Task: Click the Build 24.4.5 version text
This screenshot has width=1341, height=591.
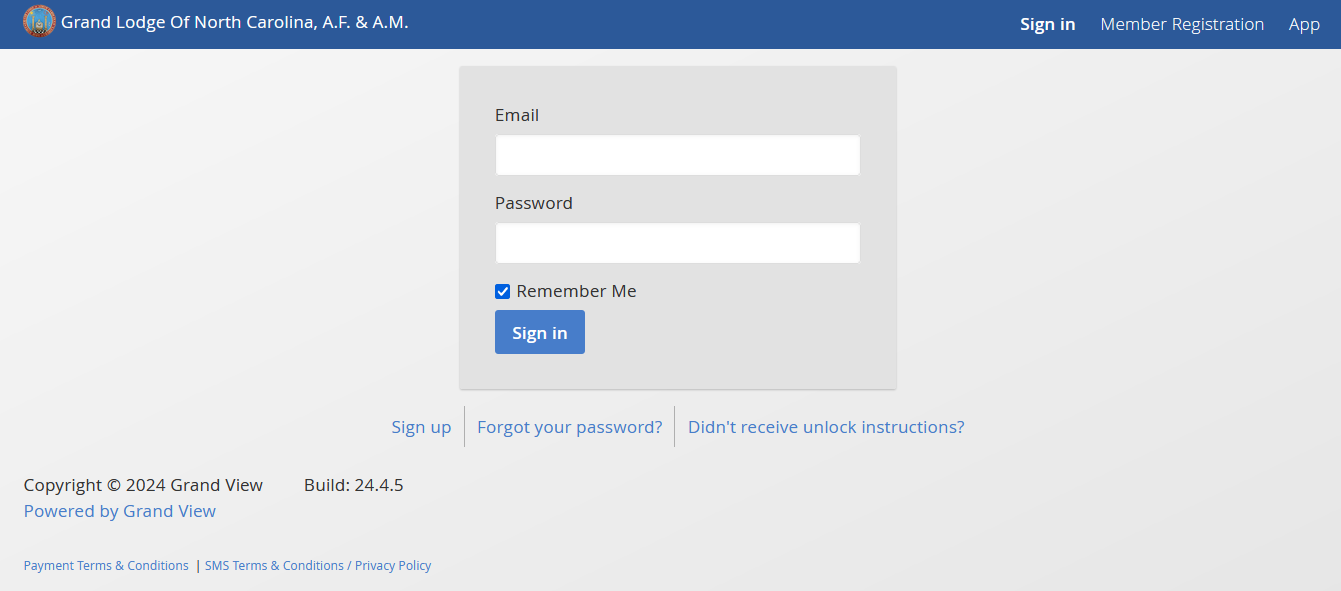Action: 353,485
